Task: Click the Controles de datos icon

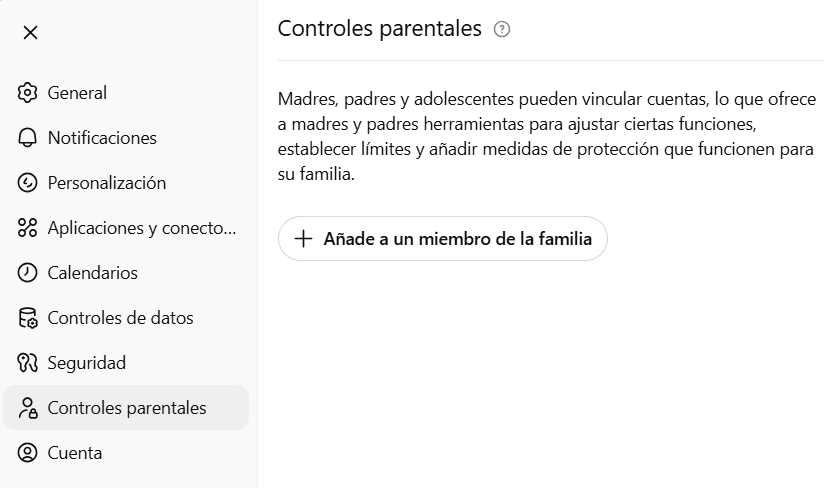Action: point(28,318)
